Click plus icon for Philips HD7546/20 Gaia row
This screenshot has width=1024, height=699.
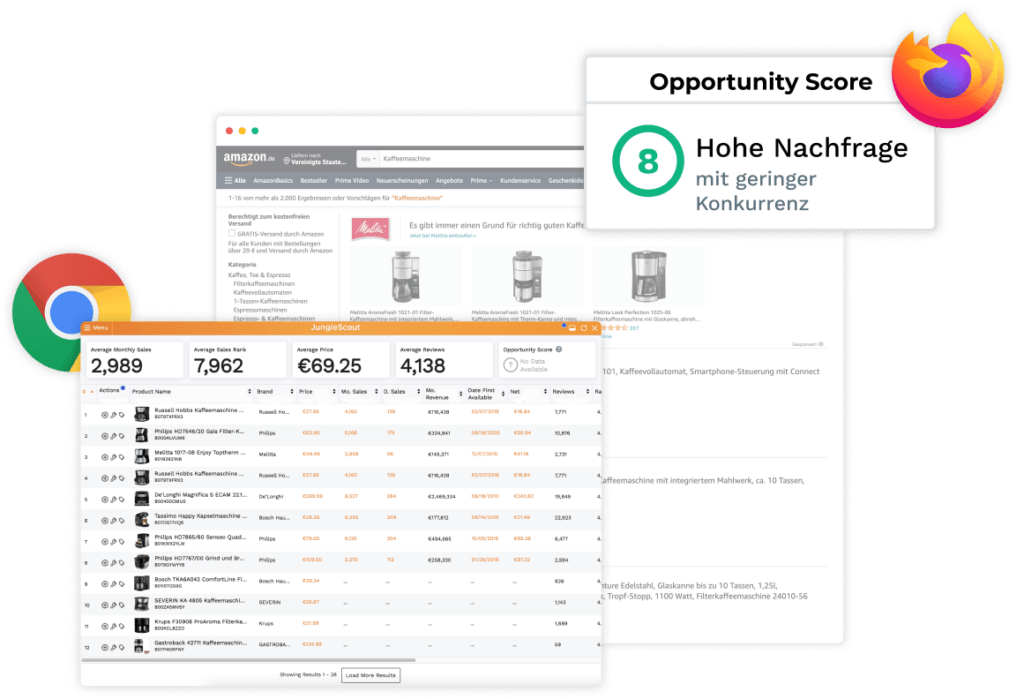[104, 436]
